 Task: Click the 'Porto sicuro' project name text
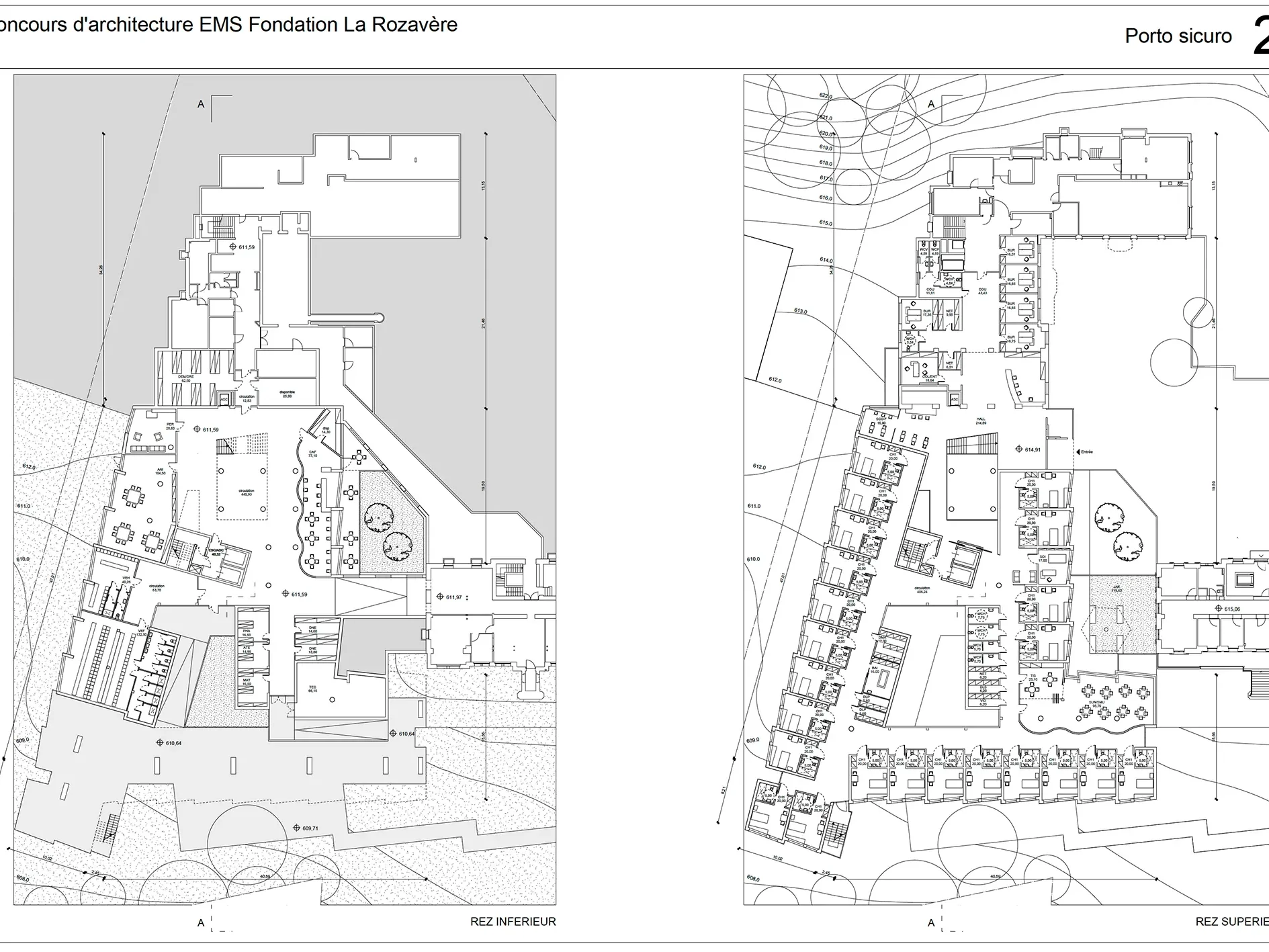tap(1178, 36)
